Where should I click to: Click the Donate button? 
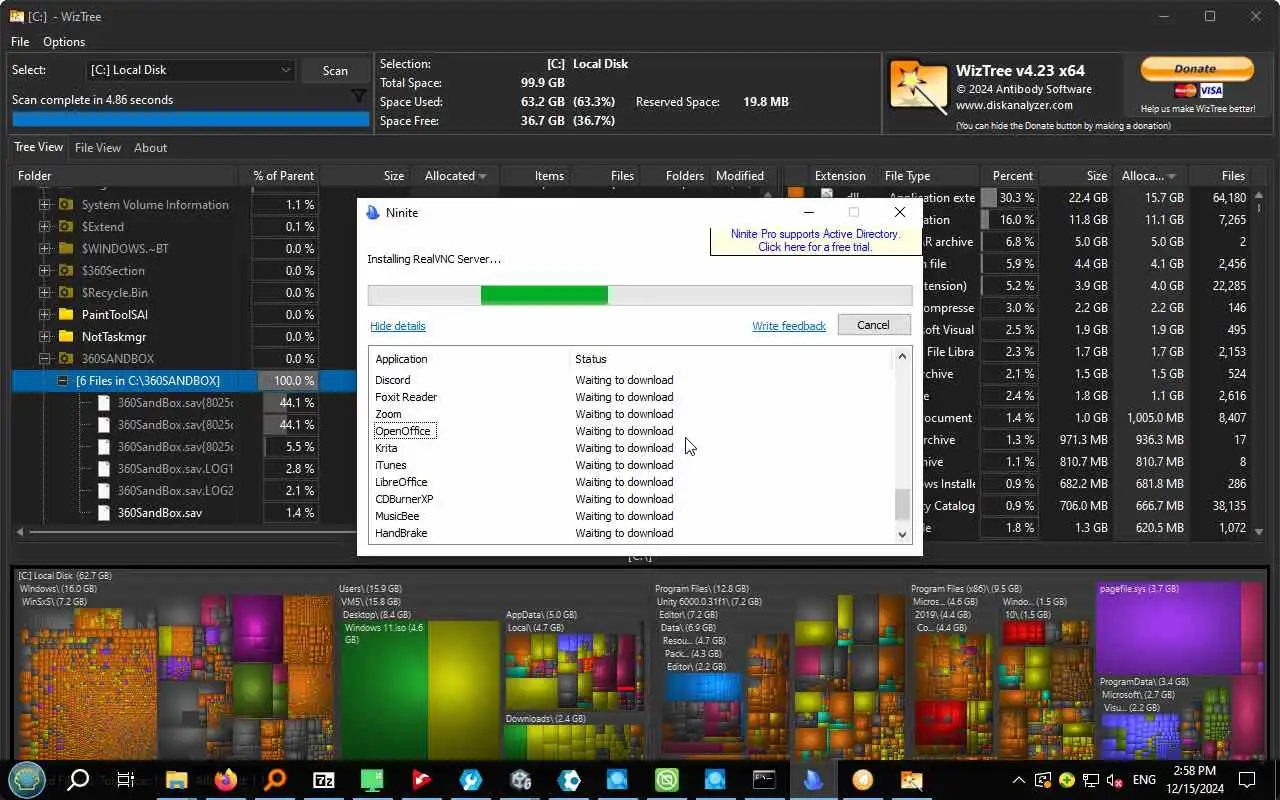point(1197,68)
